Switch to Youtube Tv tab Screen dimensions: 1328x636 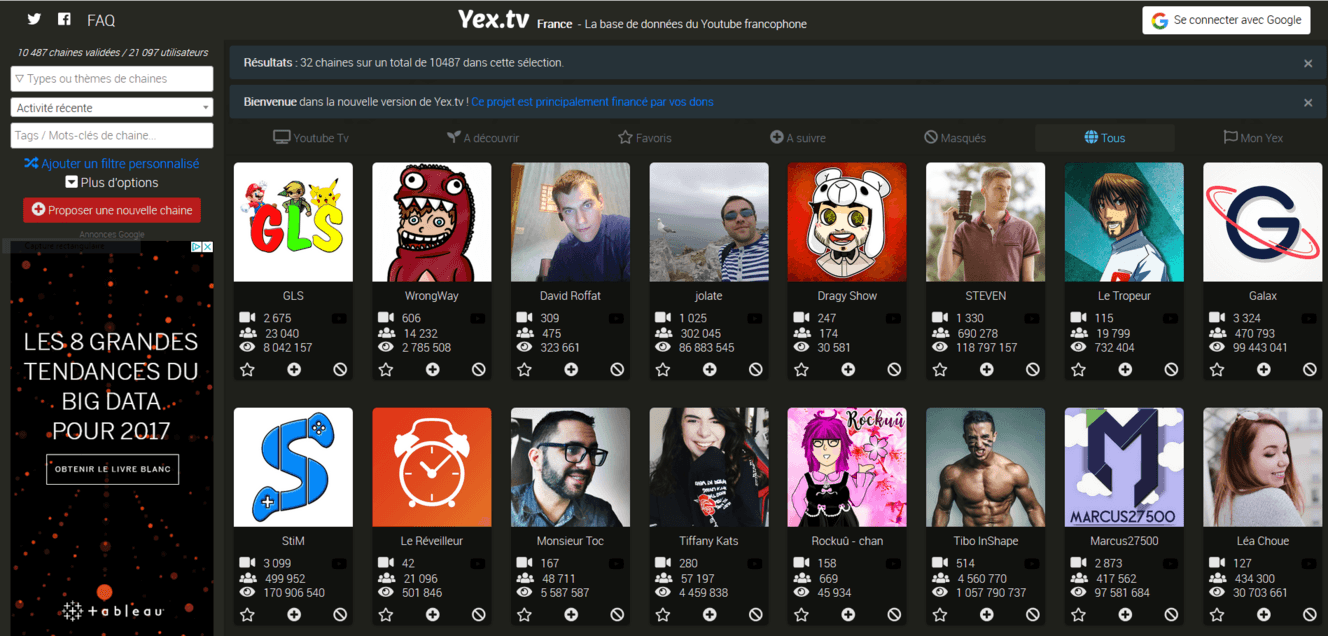tap(311, 138)
